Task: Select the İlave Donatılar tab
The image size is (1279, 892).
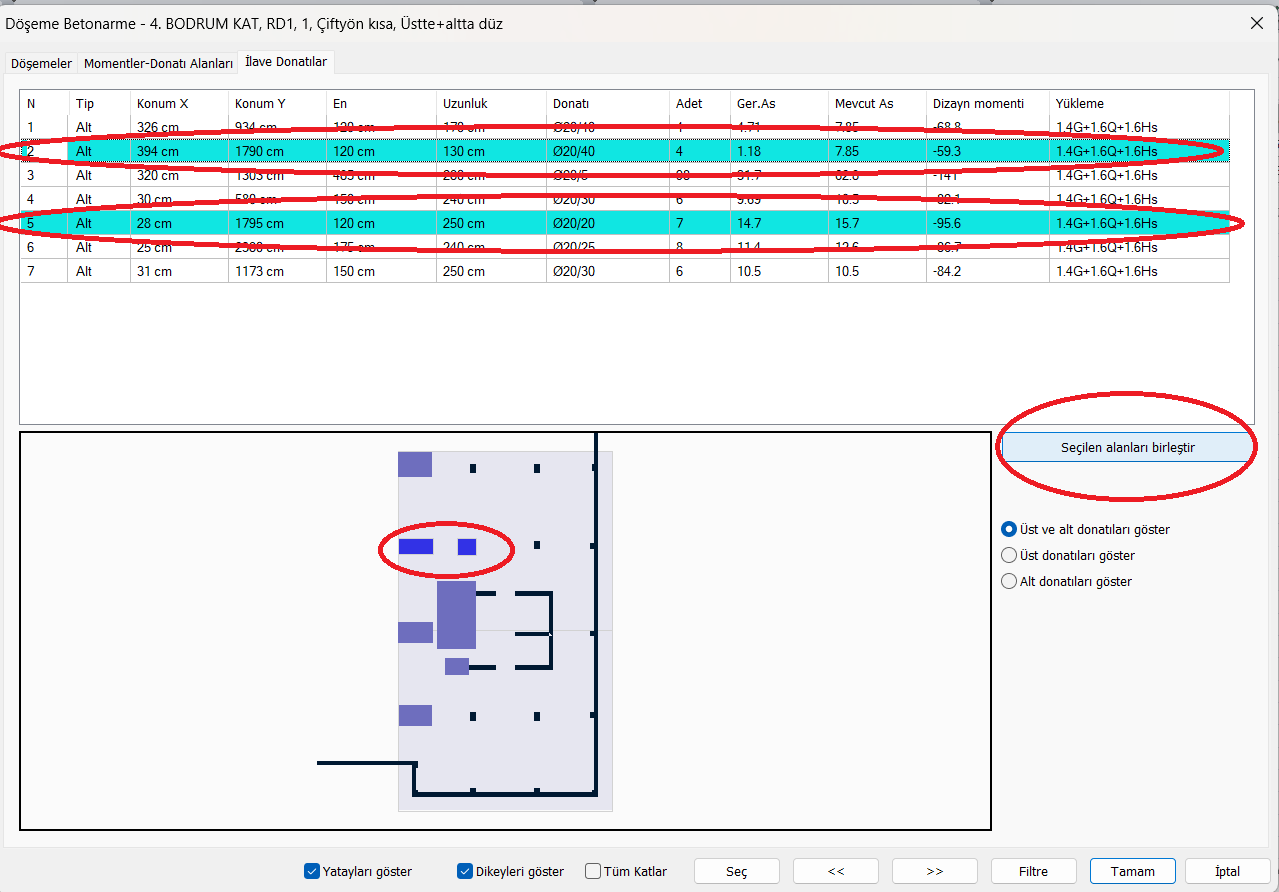Action: tap(285, 62)
